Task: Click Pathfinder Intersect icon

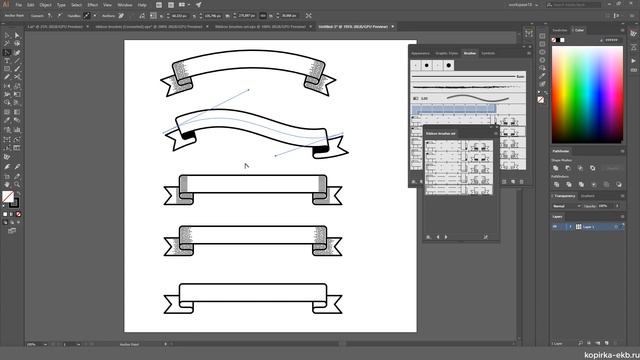Action: coord(580,168)
